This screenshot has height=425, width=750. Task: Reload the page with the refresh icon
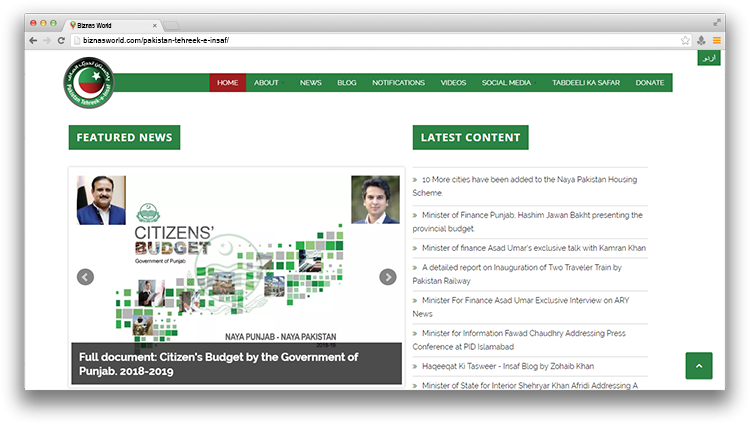[62, 40]
